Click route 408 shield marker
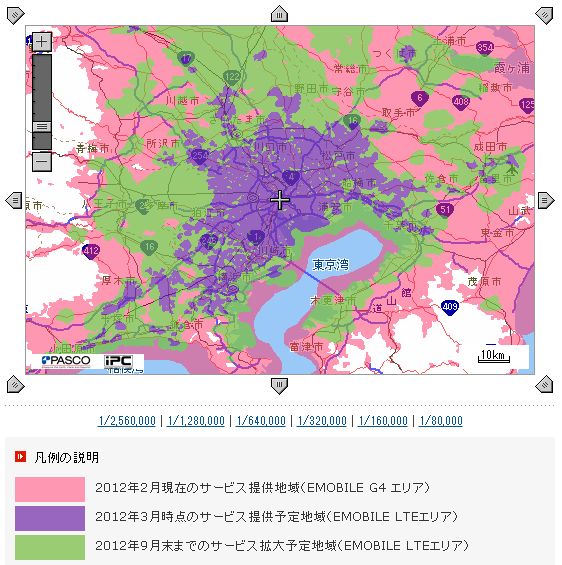The image size is (562, 565). point(461,102)
